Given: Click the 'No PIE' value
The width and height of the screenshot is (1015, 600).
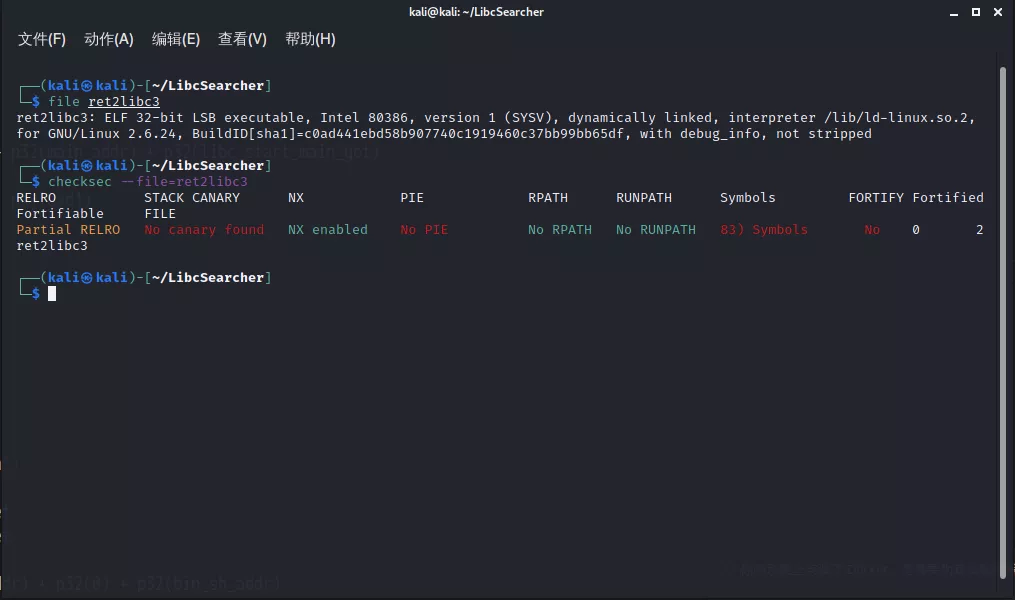Looking at the screenshot, I should 424,230.
